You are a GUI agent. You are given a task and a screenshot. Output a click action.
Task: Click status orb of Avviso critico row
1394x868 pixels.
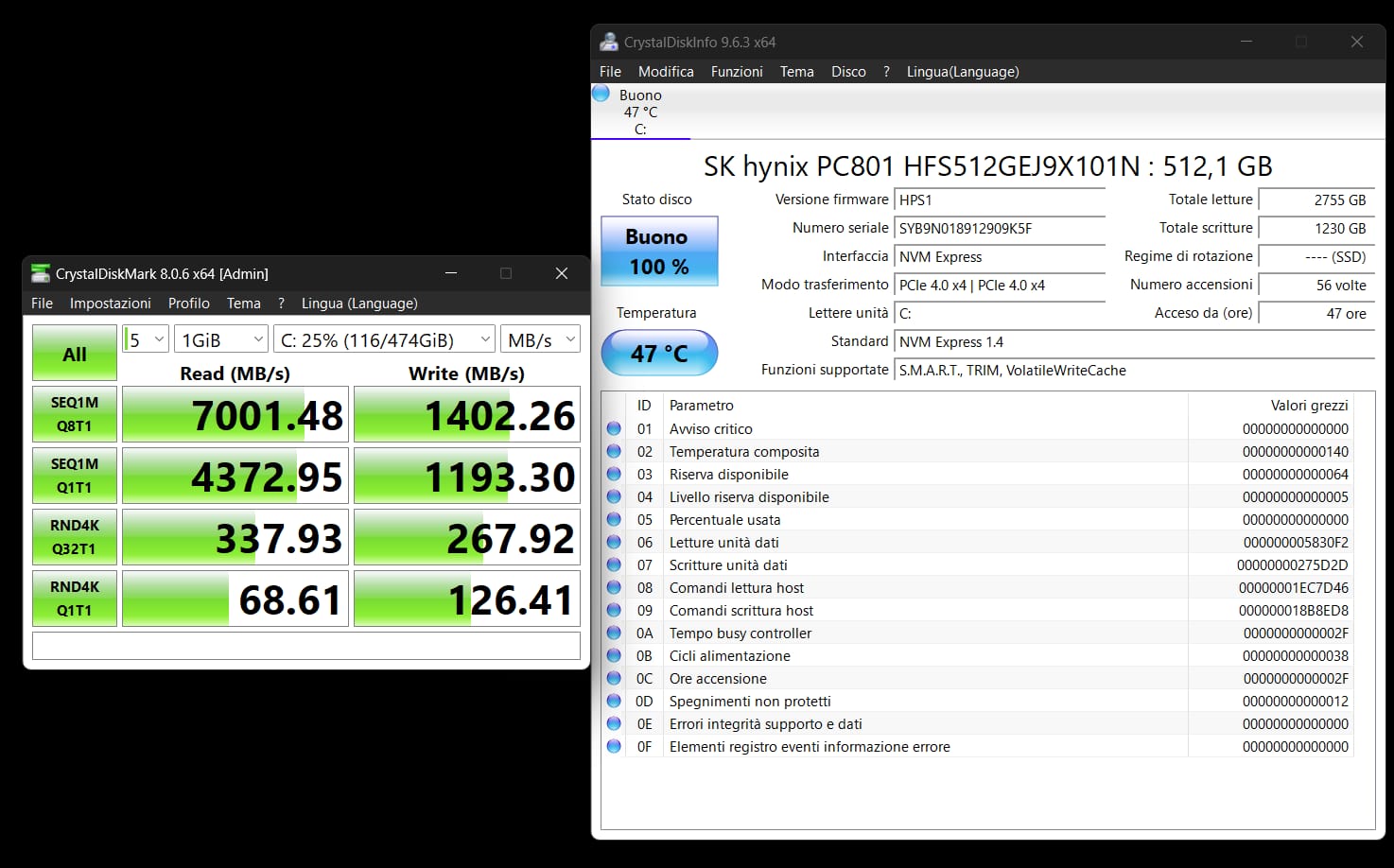tap(614, 428)
